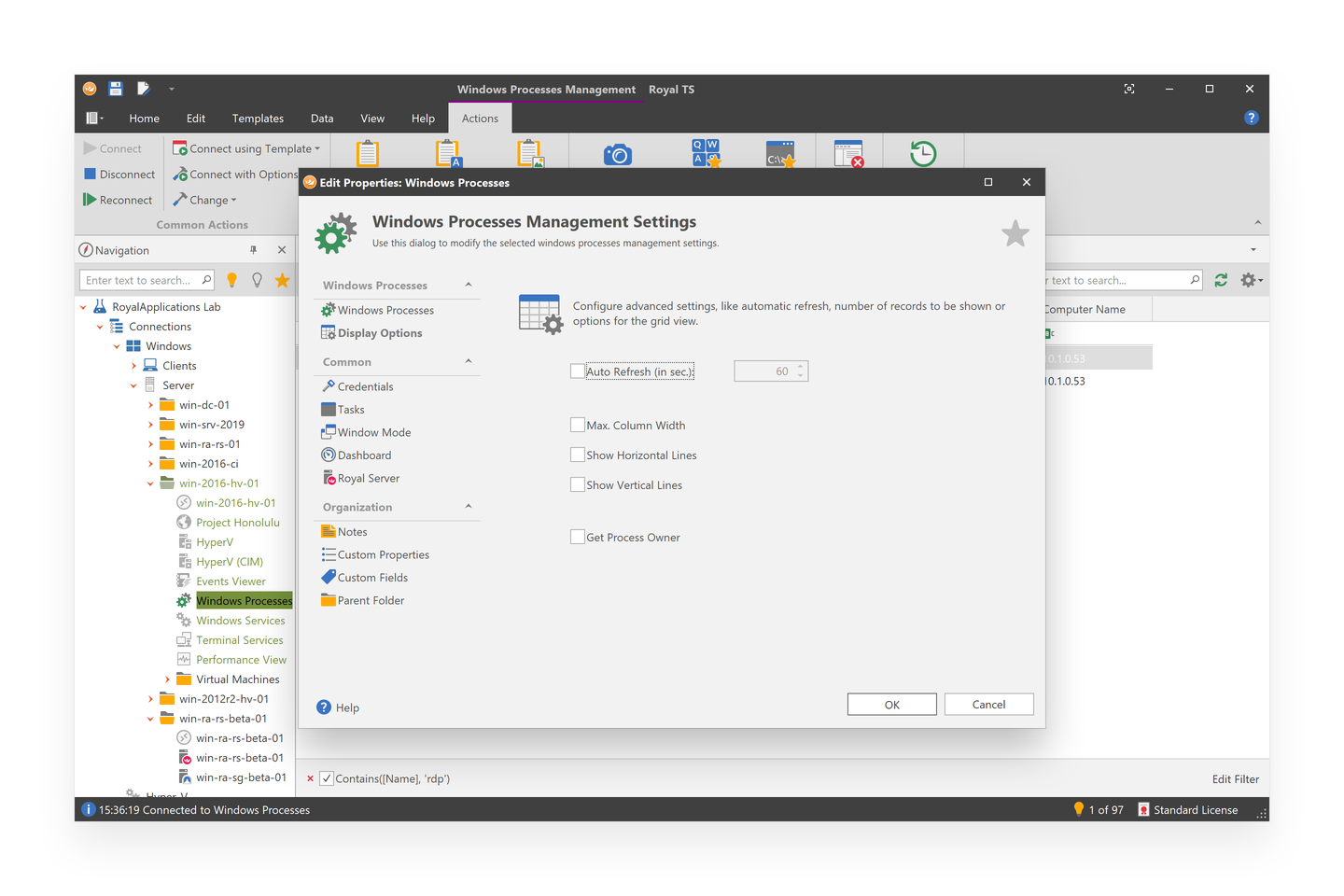Enable Auto Refresh in seconds
This screenshot has width=1344, height=896.
(x=577, y=371)
